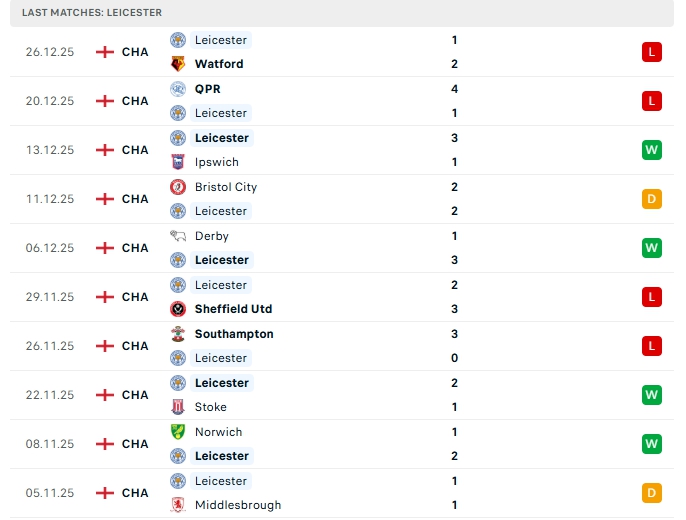Click the Southampton club crest icon
This screenshot has height=520, width=686.
point(178,334)
